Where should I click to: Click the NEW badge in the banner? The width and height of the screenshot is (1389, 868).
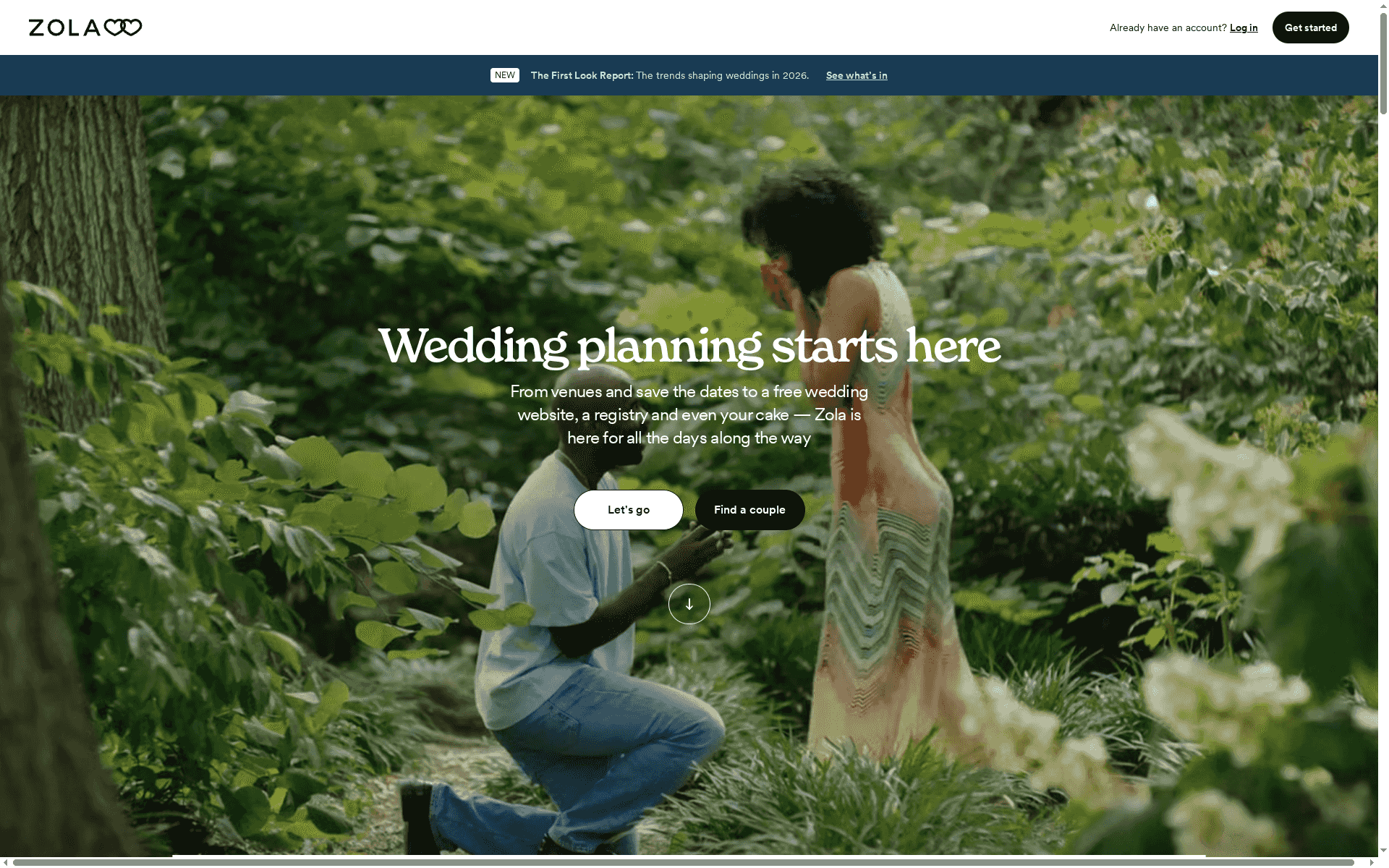pyautogui.click(x=505, y=75)
